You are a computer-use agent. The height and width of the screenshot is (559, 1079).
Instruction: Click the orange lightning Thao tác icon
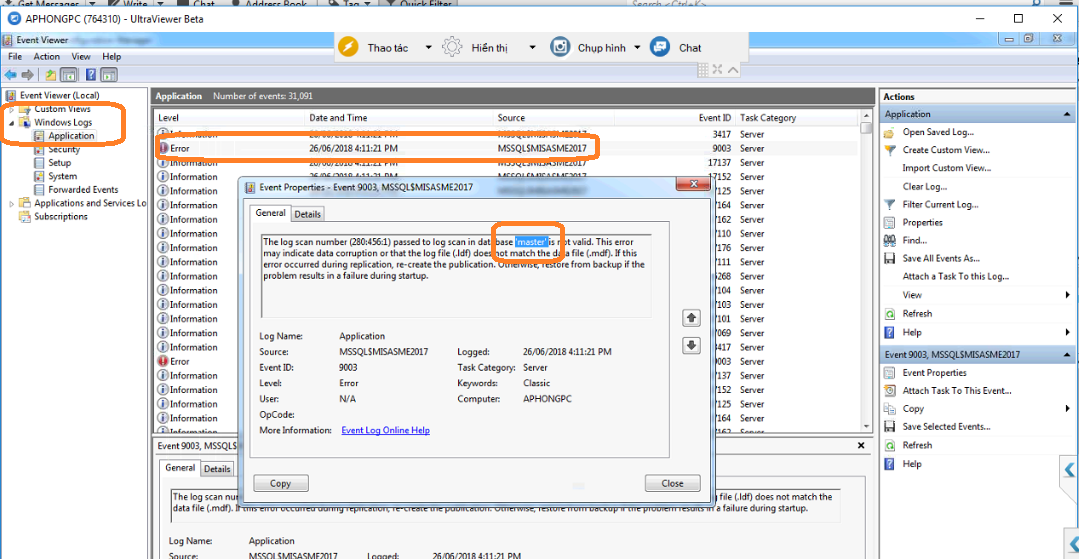349,48
